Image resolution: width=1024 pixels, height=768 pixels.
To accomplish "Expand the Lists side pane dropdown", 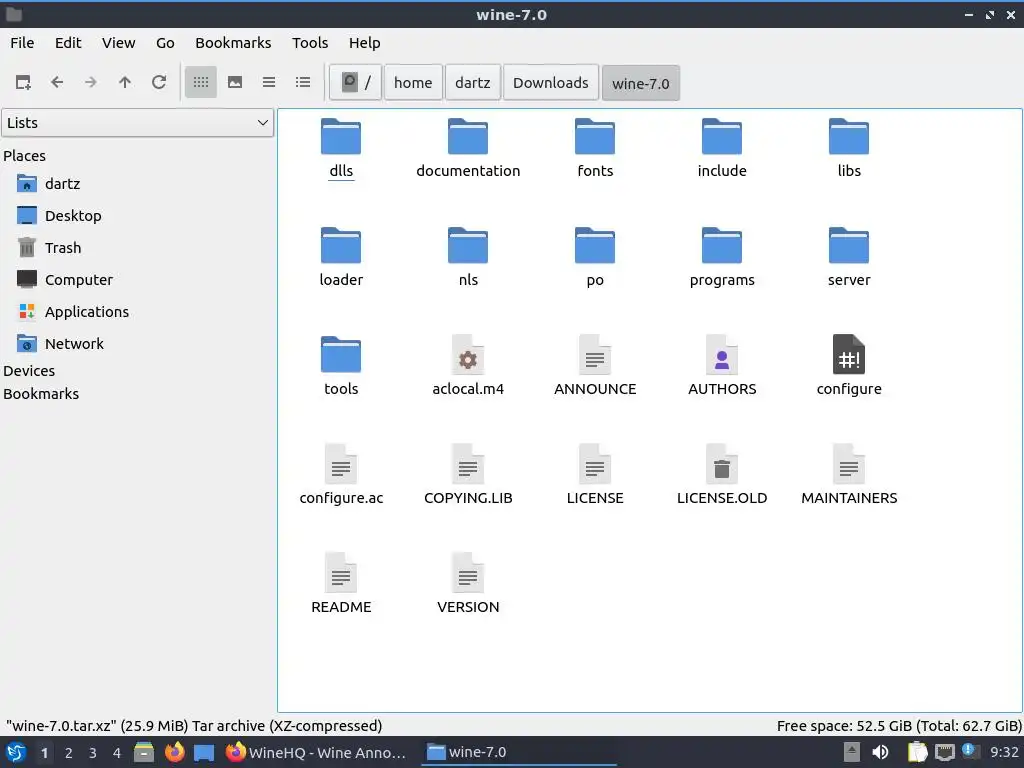I will [138, 123].
